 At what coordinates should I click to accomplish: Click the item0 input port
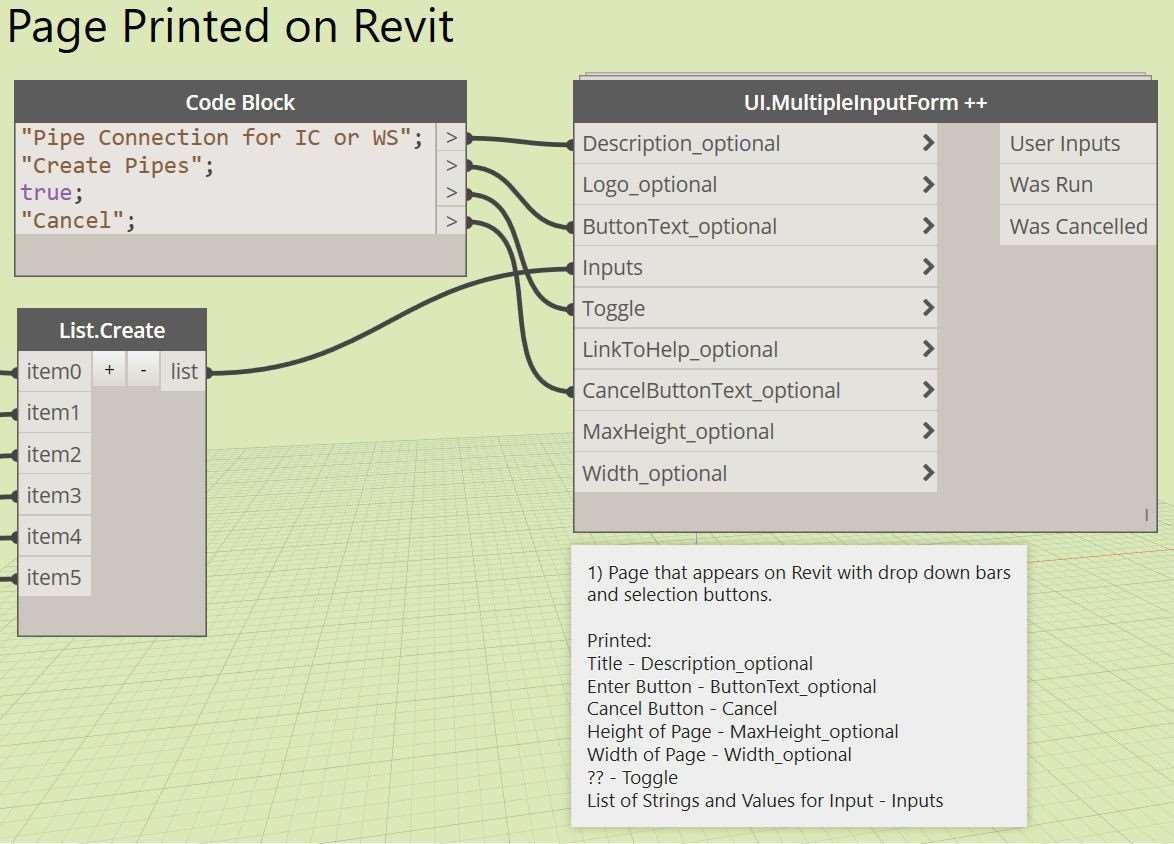tap(54, 371)
